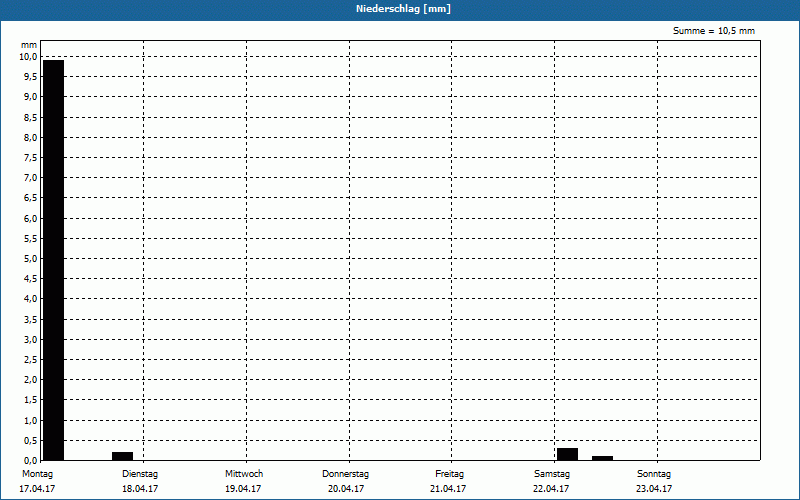
Task: Click the first Saturday precipitation bar
Action: [x=567, y=454]
